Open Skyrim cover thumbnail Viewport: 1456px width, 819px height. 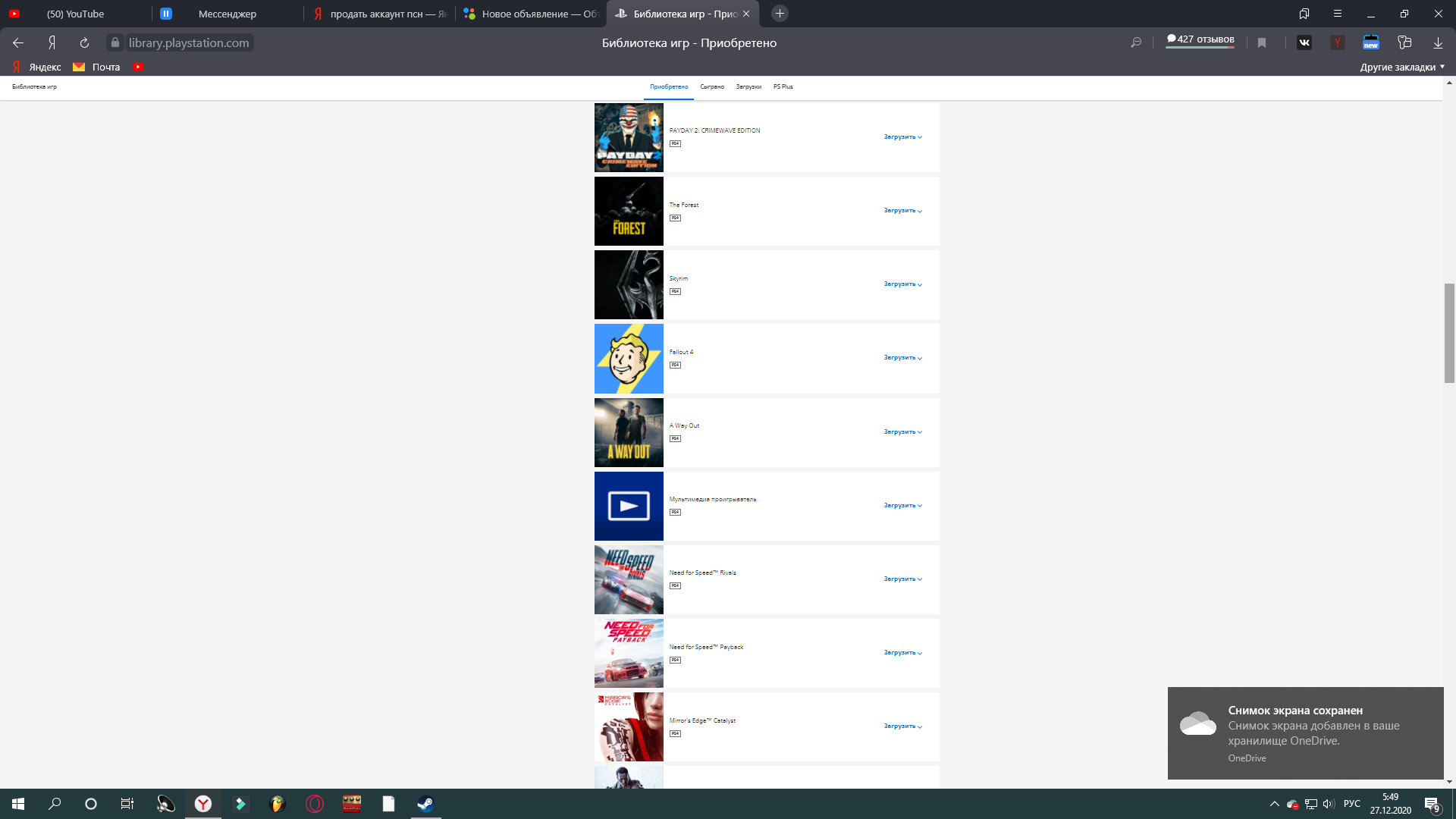click(x=629, y=284)
